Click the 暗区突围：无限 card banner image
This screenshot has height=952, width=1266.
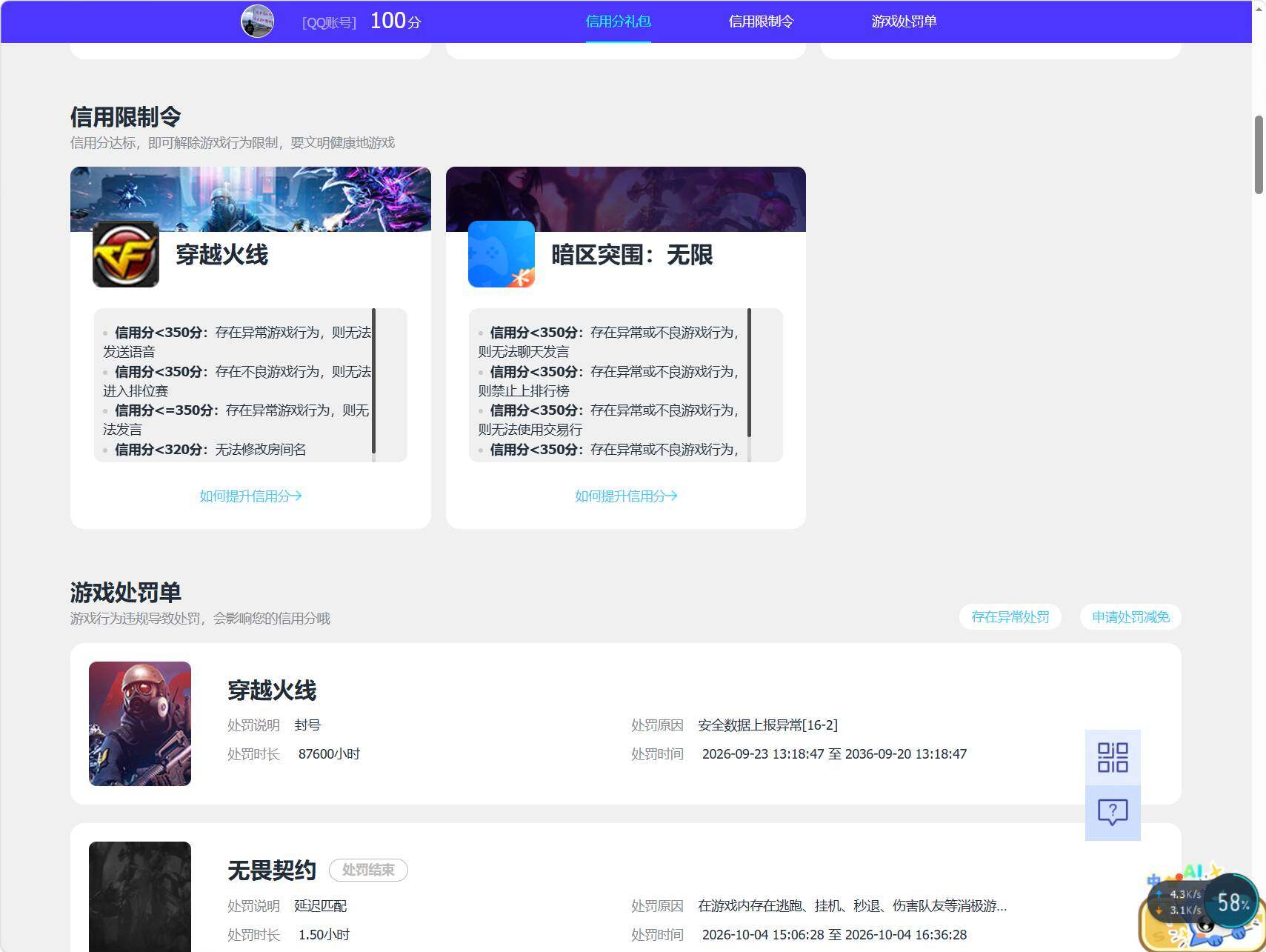point(626,199)
